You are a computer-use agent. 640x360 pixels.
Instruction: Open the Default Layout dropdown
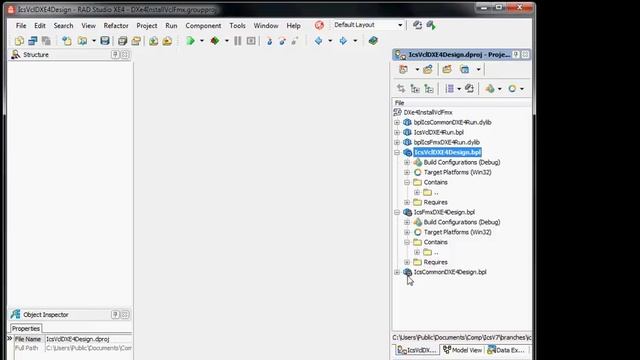(400, 25)
